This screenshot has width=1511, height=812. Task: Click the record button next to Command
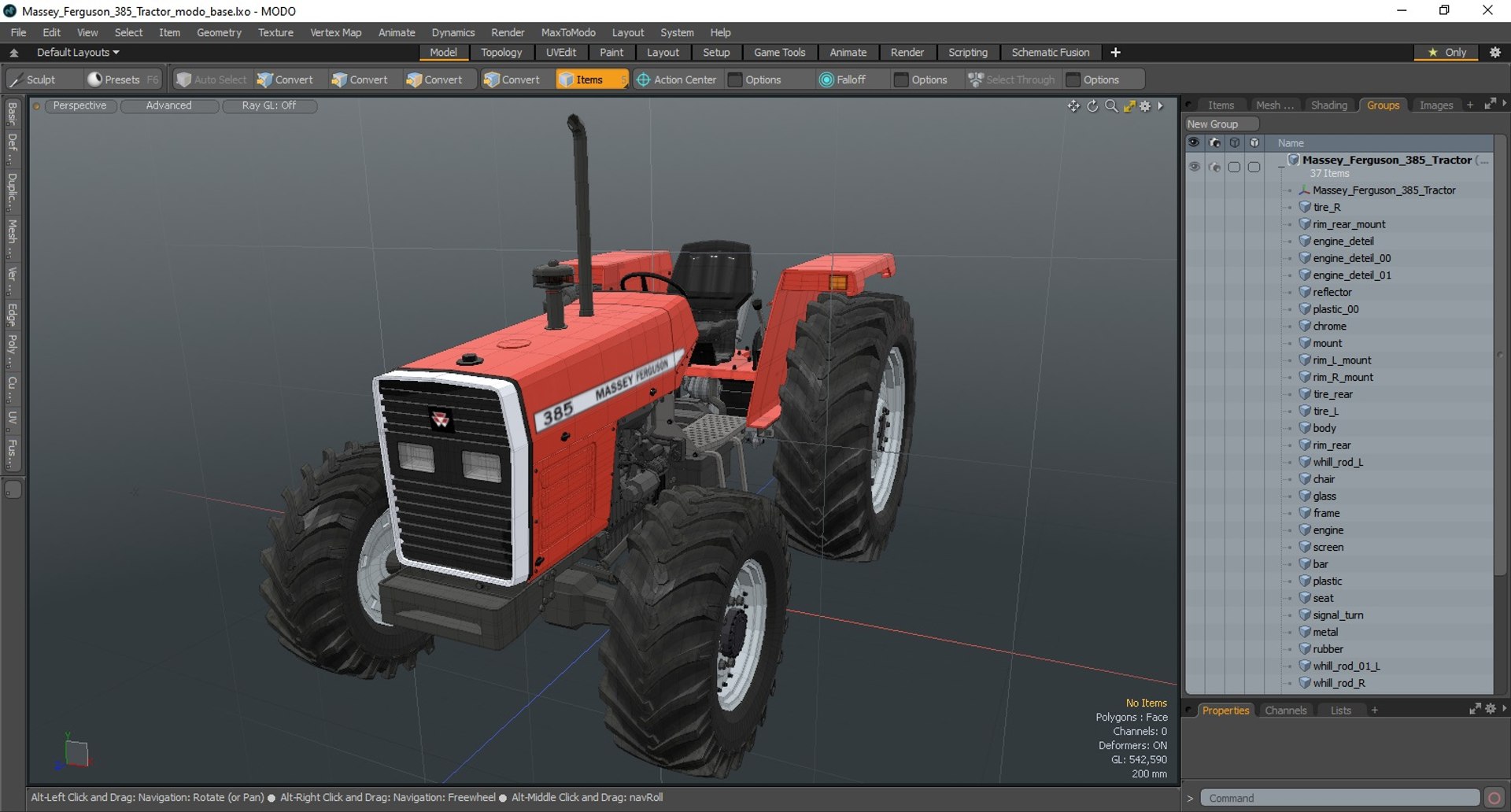coord(1494,798)
